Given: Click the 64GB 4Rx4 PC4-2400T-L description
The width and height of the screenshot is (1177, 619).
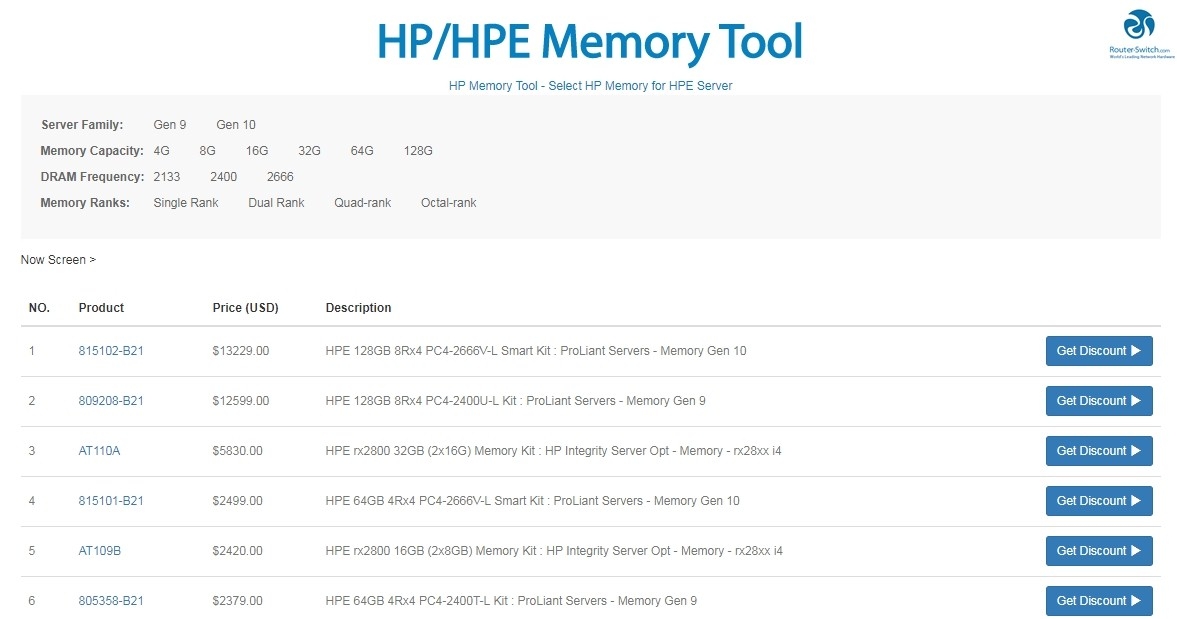Looking at the screenshot, I should [511, 601].
